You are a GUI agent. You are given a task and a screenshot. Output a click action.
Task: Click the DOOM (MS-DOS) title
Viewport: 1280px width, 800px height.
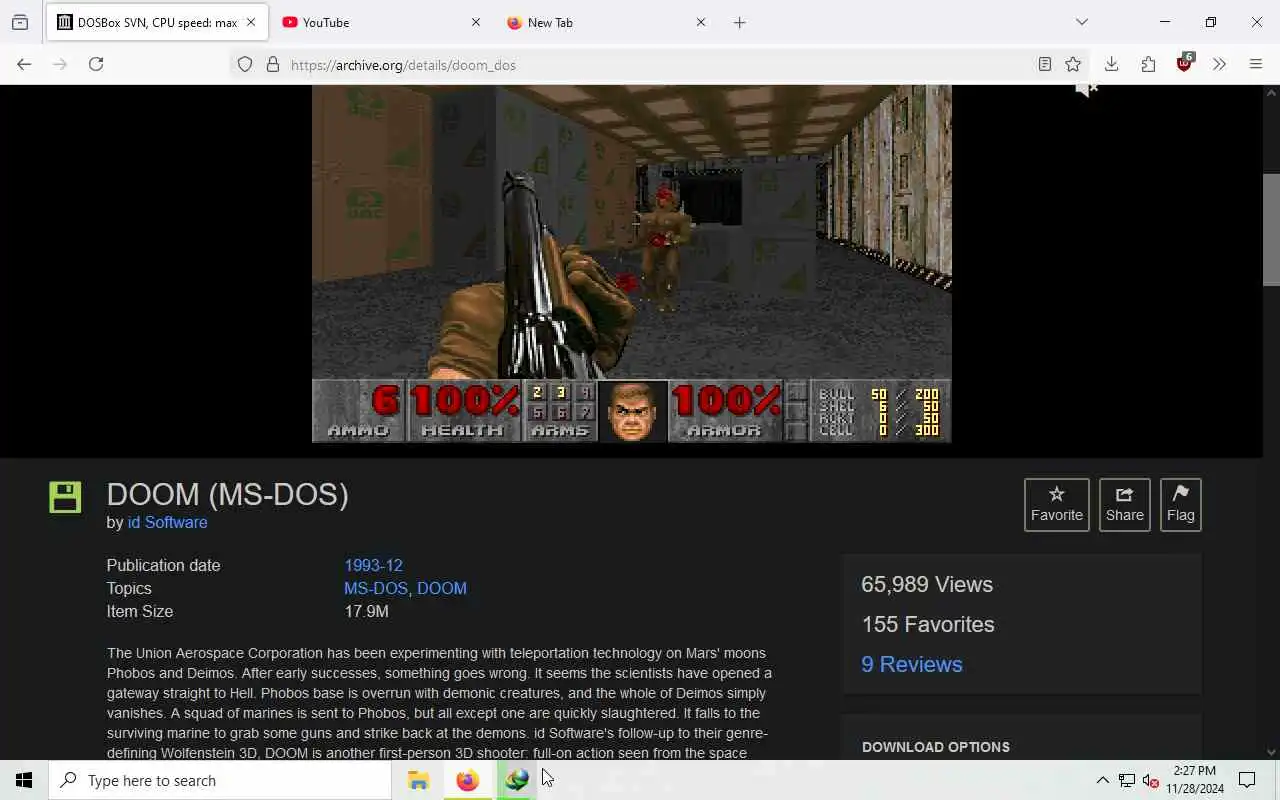[x=227, y=494]
